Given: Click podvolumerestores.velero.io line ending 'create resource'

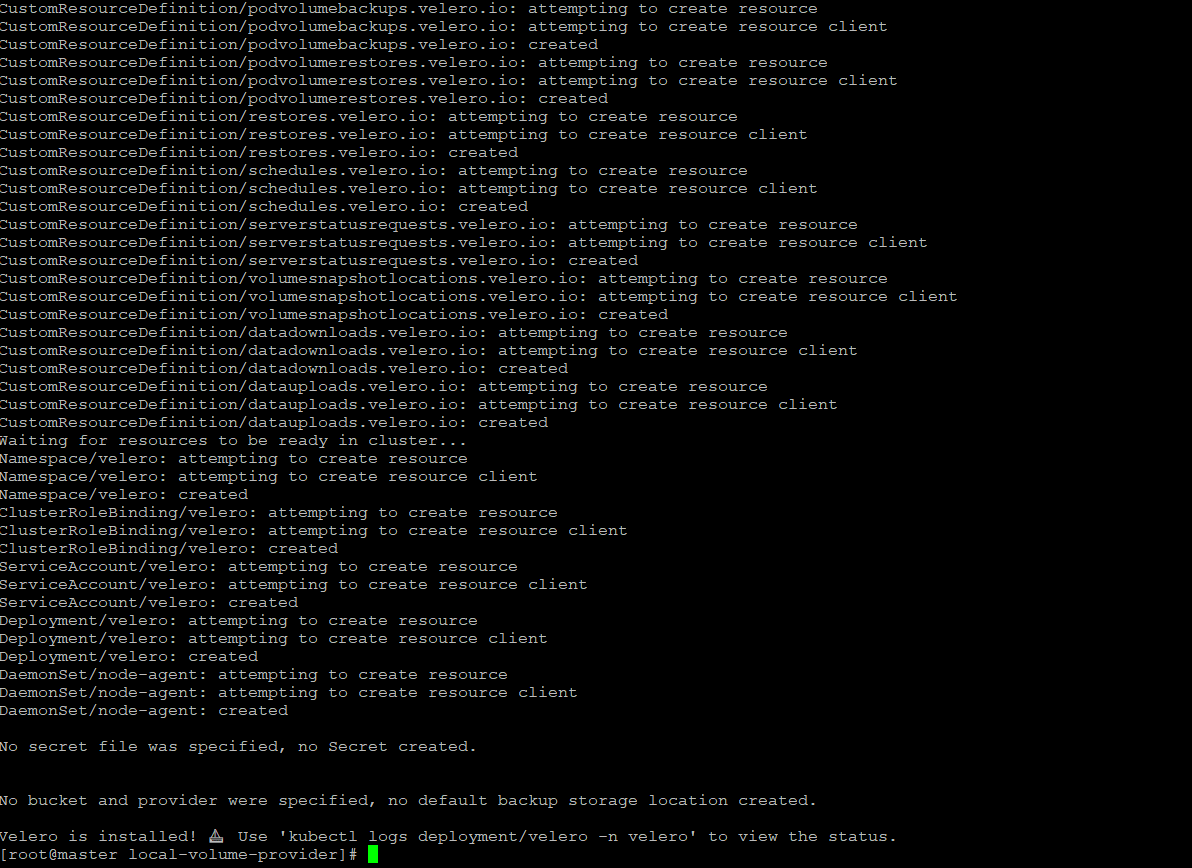Looking at the screenshot, I should tap(414, 63).
